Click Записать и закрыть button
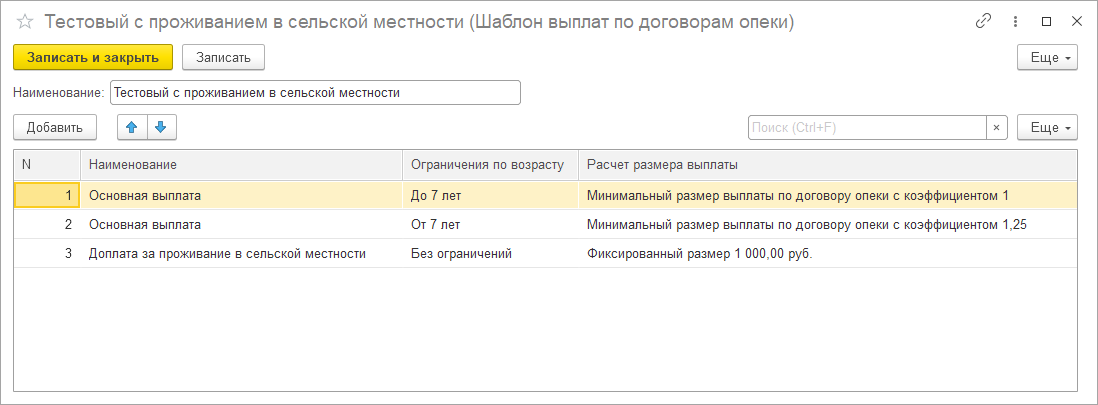This screenshot has height=405, width=1098. [93, 58]
